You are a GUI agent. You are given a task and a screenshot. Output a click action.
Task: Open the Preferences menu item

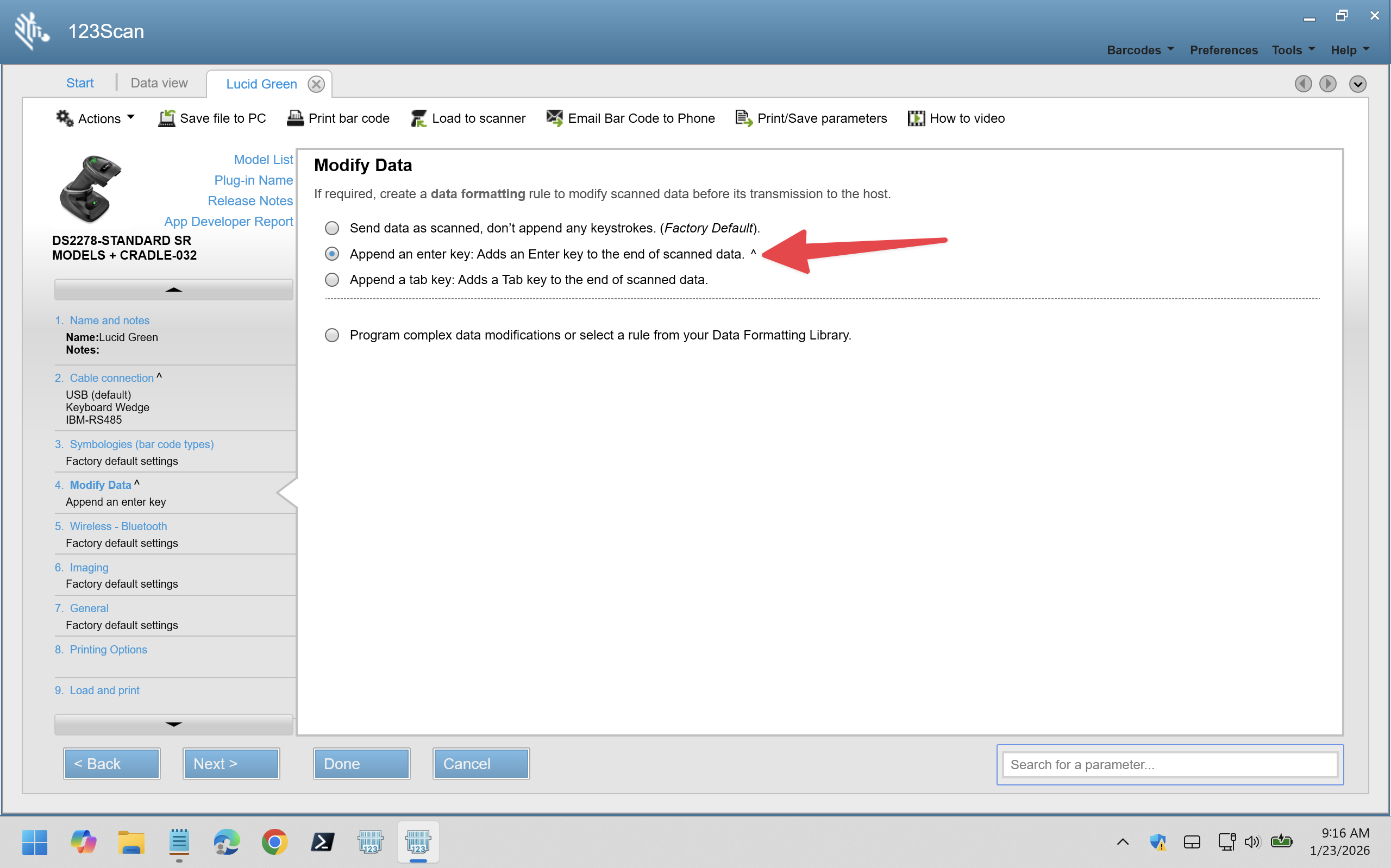(1223, 50)
